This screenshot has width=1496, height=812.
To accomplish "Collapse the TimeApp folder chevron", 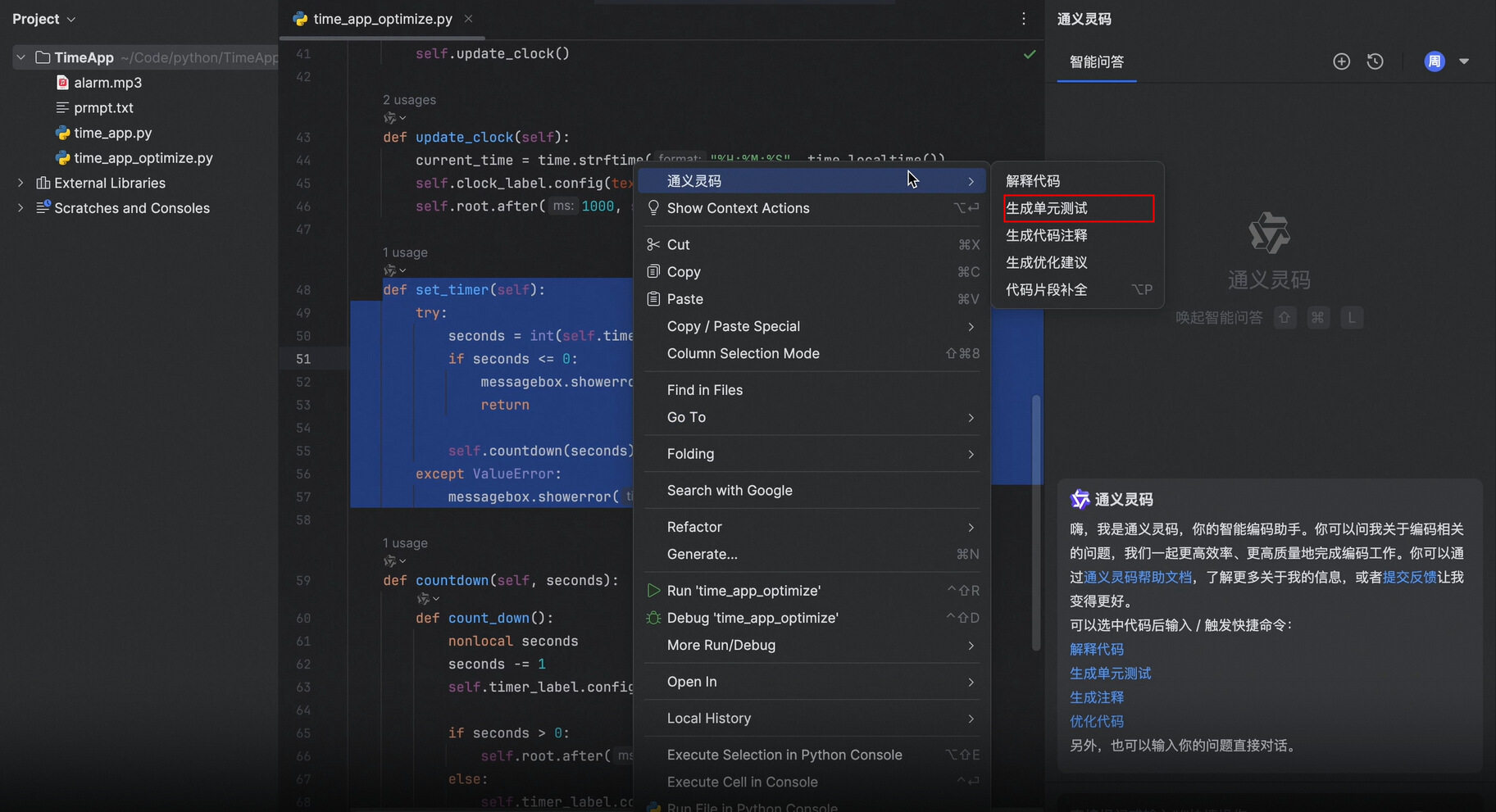I will pyautogui.click(x=21, y=57).
